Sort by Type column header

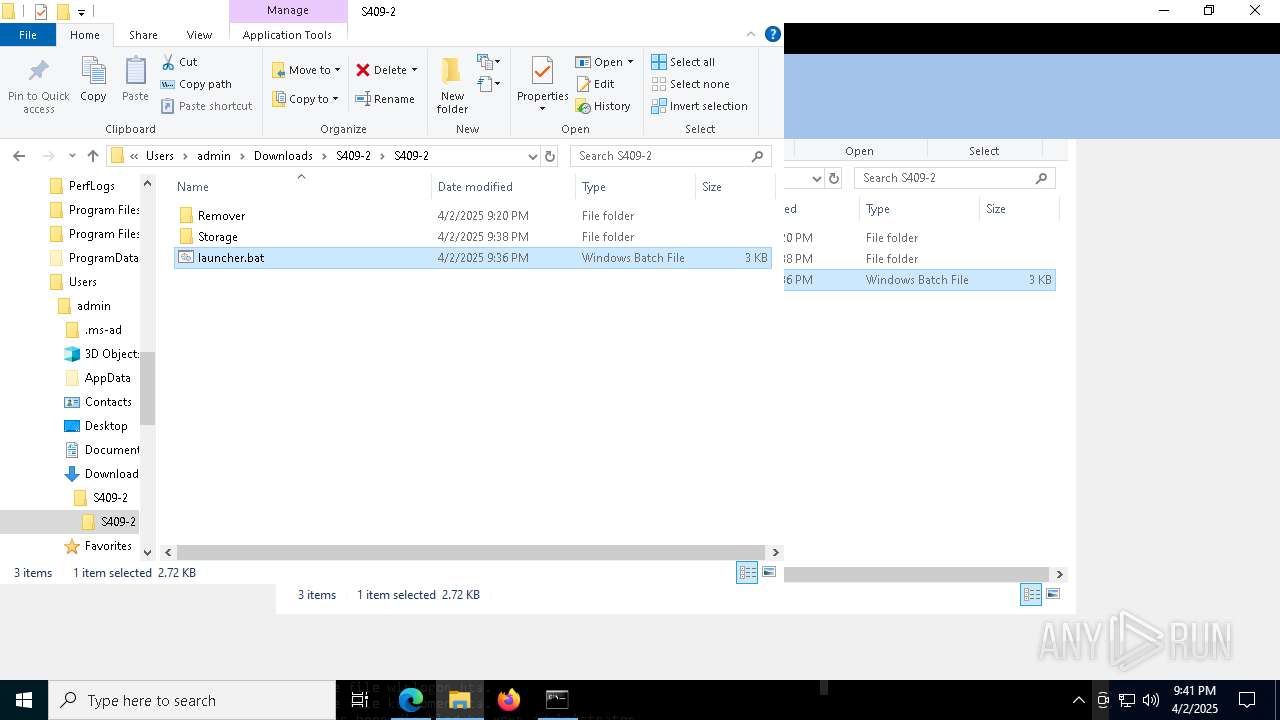tap(594, 187)
